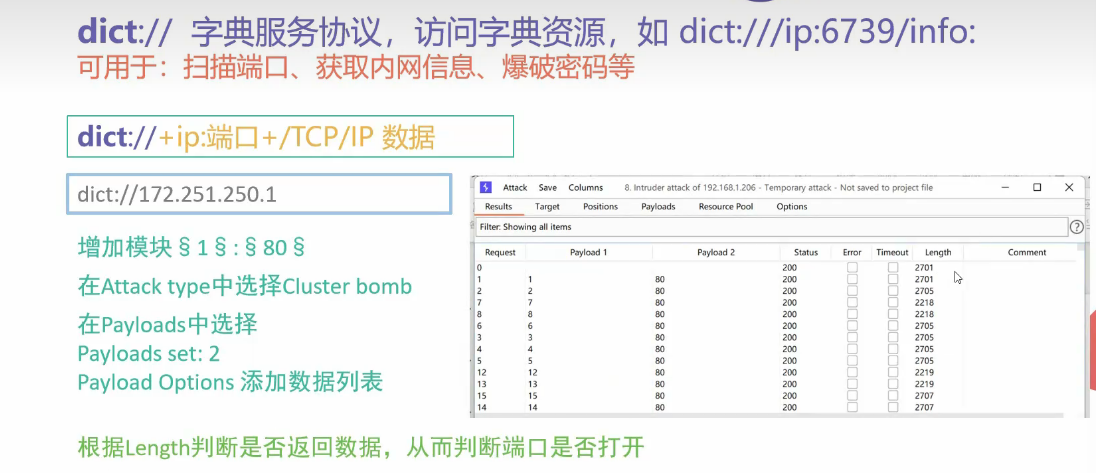The width and height of the screenshot is (1096, 473).
Task: Click the dict://172.251.250.1 input box
Action: (259, 193)
